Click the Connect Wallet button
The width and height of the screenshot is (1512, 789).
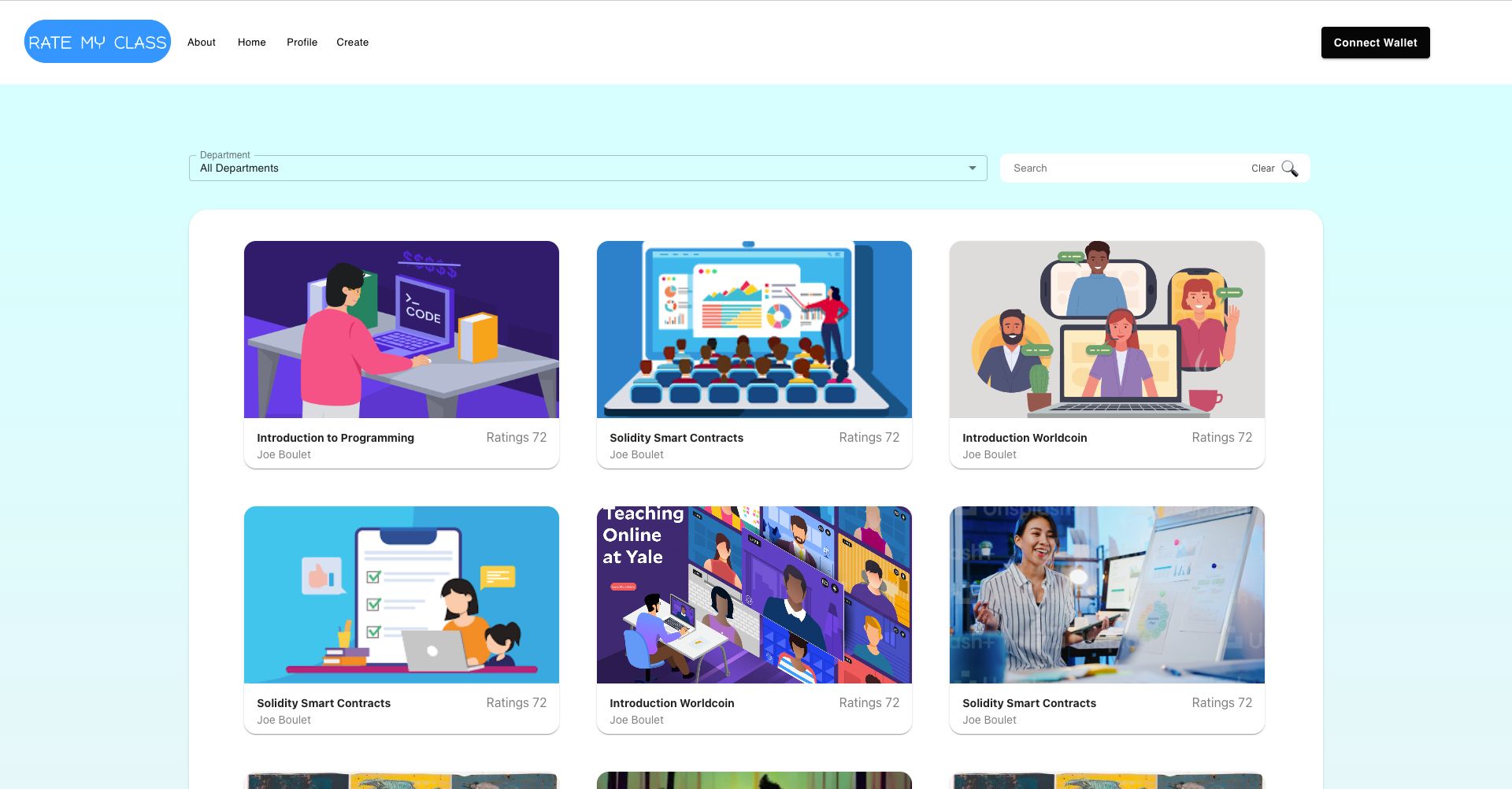click(1375, 43)
